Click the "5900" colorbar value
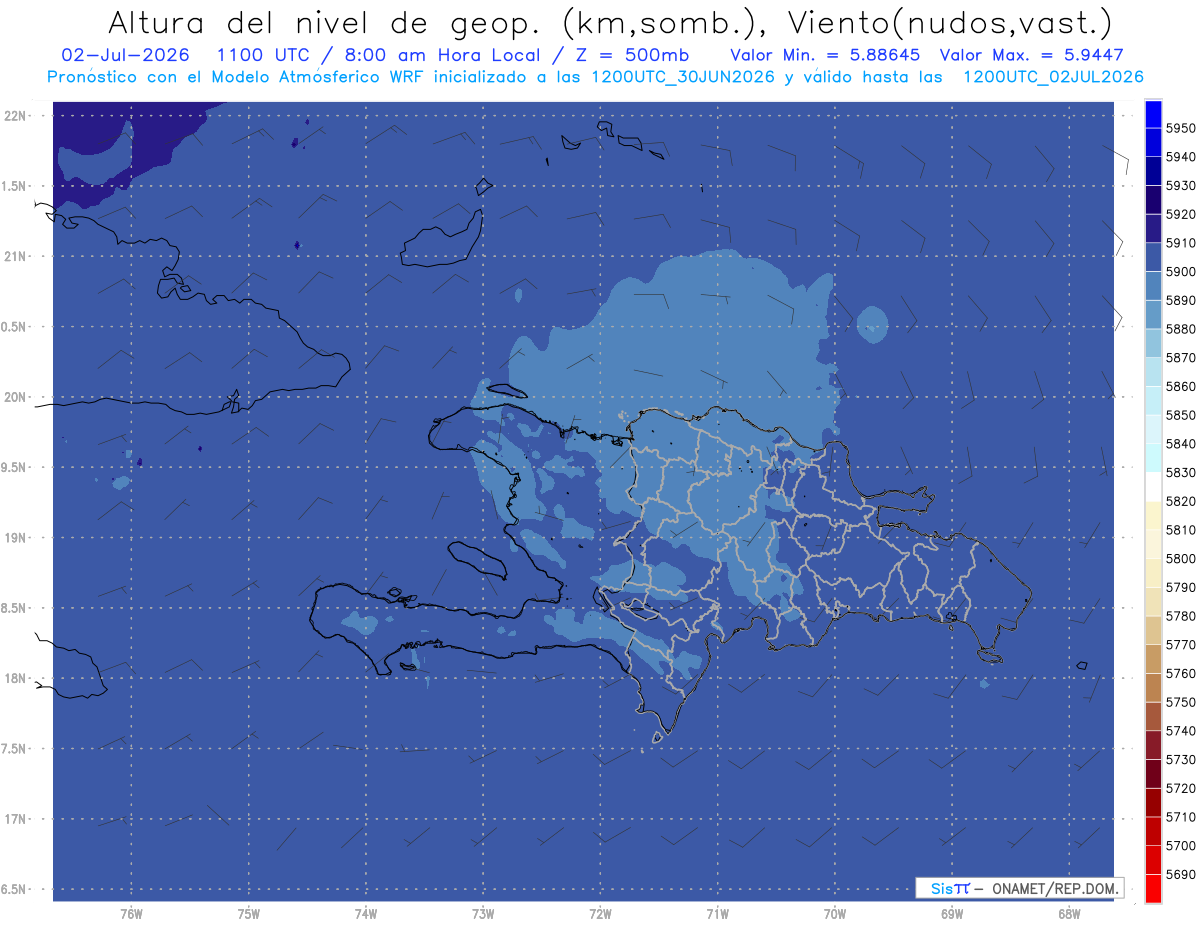1200x927 pixels. point(1180,271)
